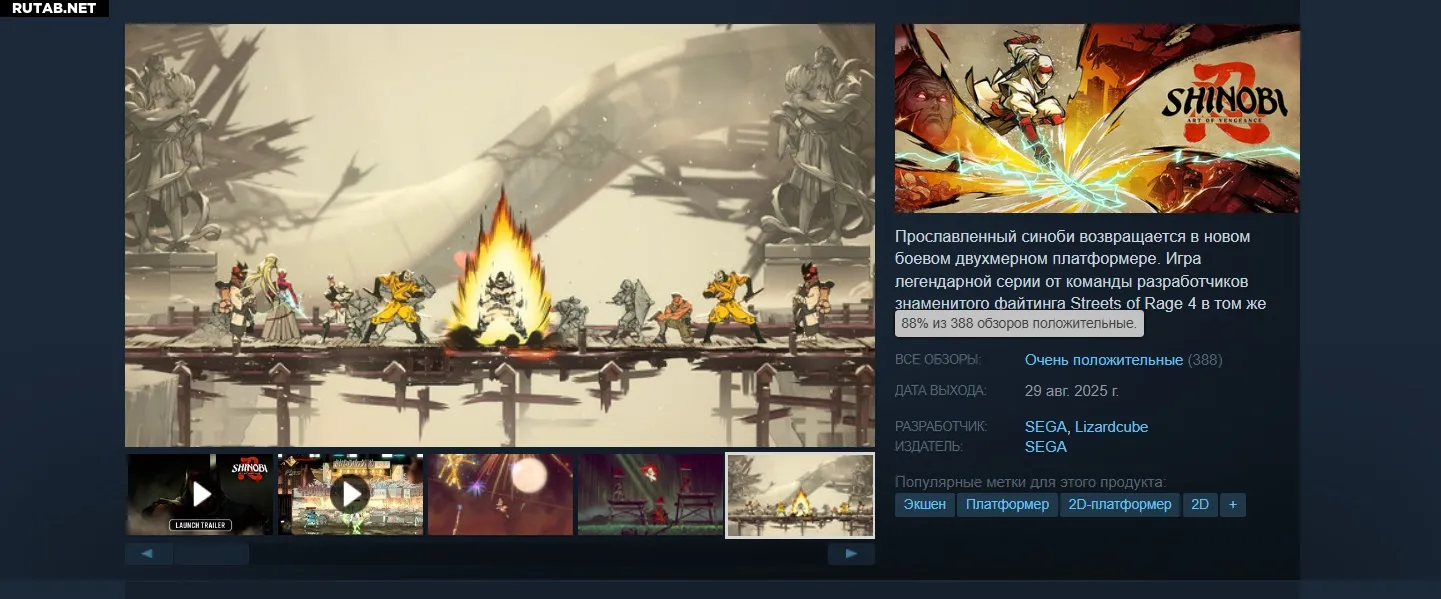Select the green forest screenshot thumbnail
This screenshot has width=1441, height=599.
click(650, 494)
